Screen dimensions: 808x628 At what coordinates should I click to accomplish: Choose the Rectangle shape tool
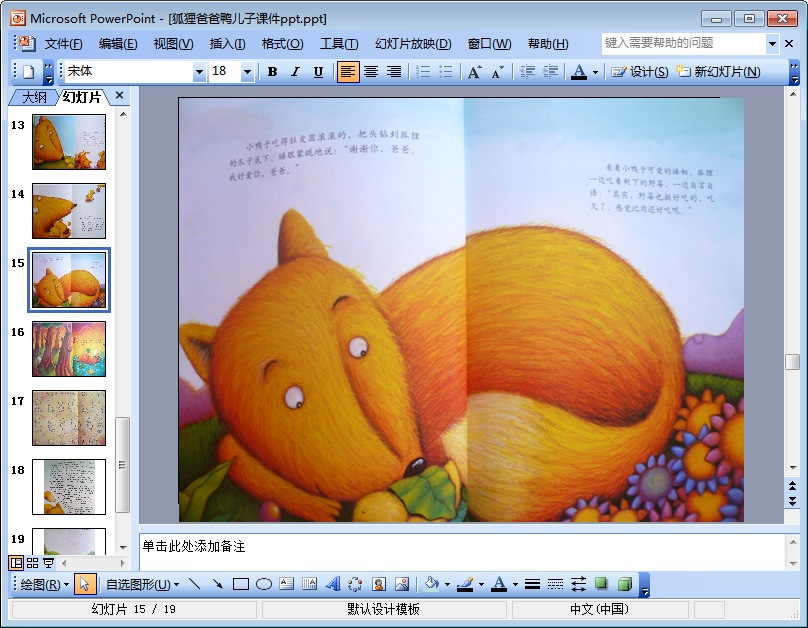click(241, 584)
